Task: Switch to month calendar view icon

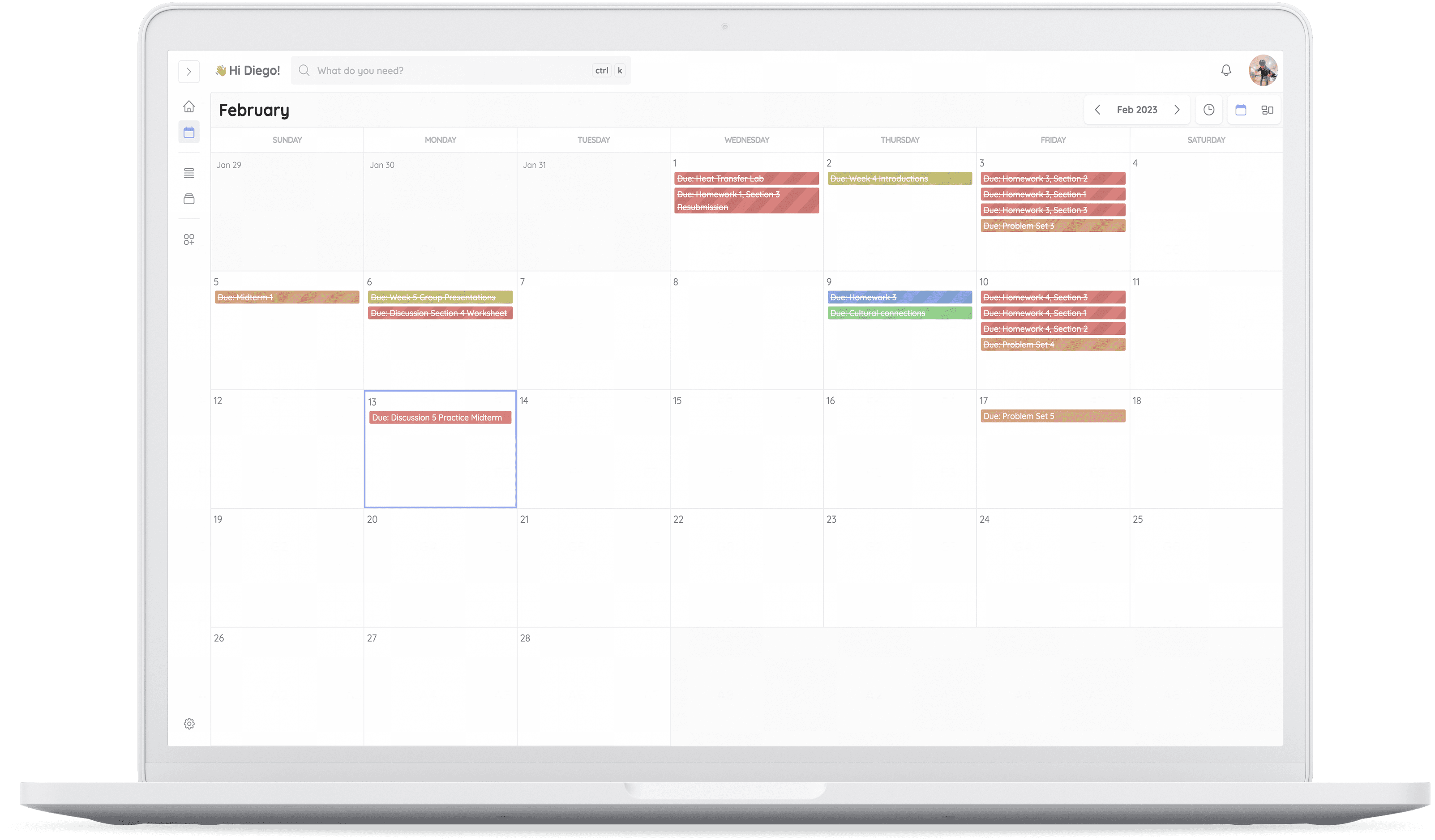Action: tap(1240, 110)
